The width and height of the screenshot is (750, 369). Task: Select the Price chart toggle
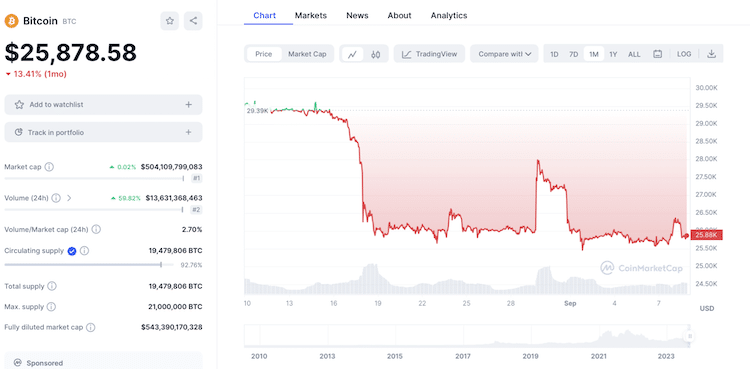(264, 54)
